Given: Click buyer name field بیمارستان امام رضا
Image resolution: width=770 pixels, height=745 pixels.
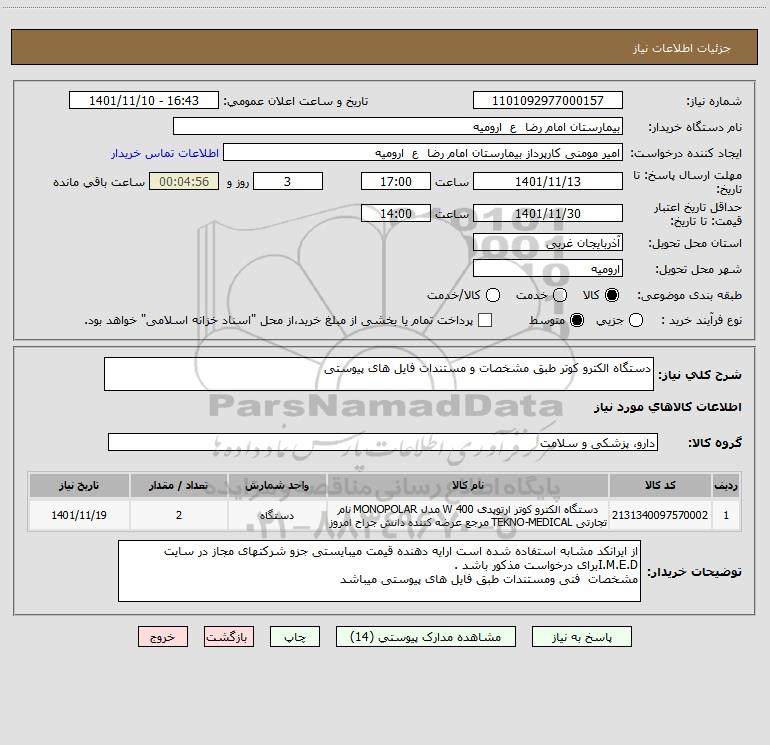Looking at the screenshot, I should click(x=398, y=126).
